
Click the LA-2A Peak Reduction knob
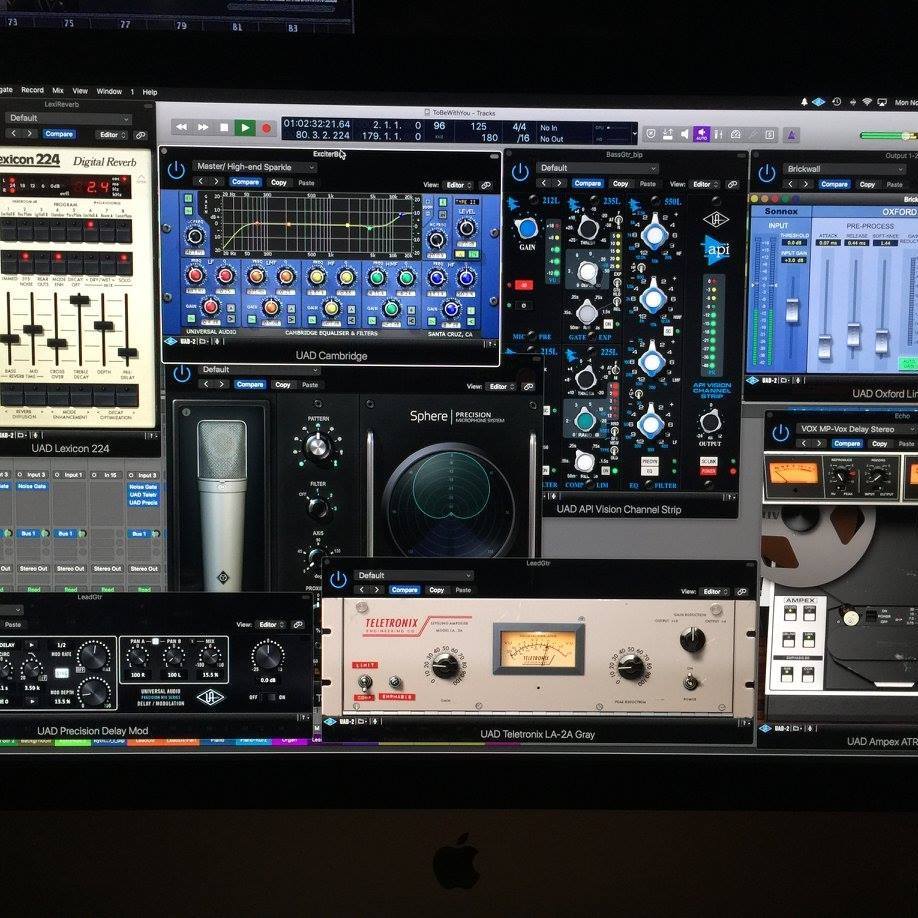coord(630,666)
